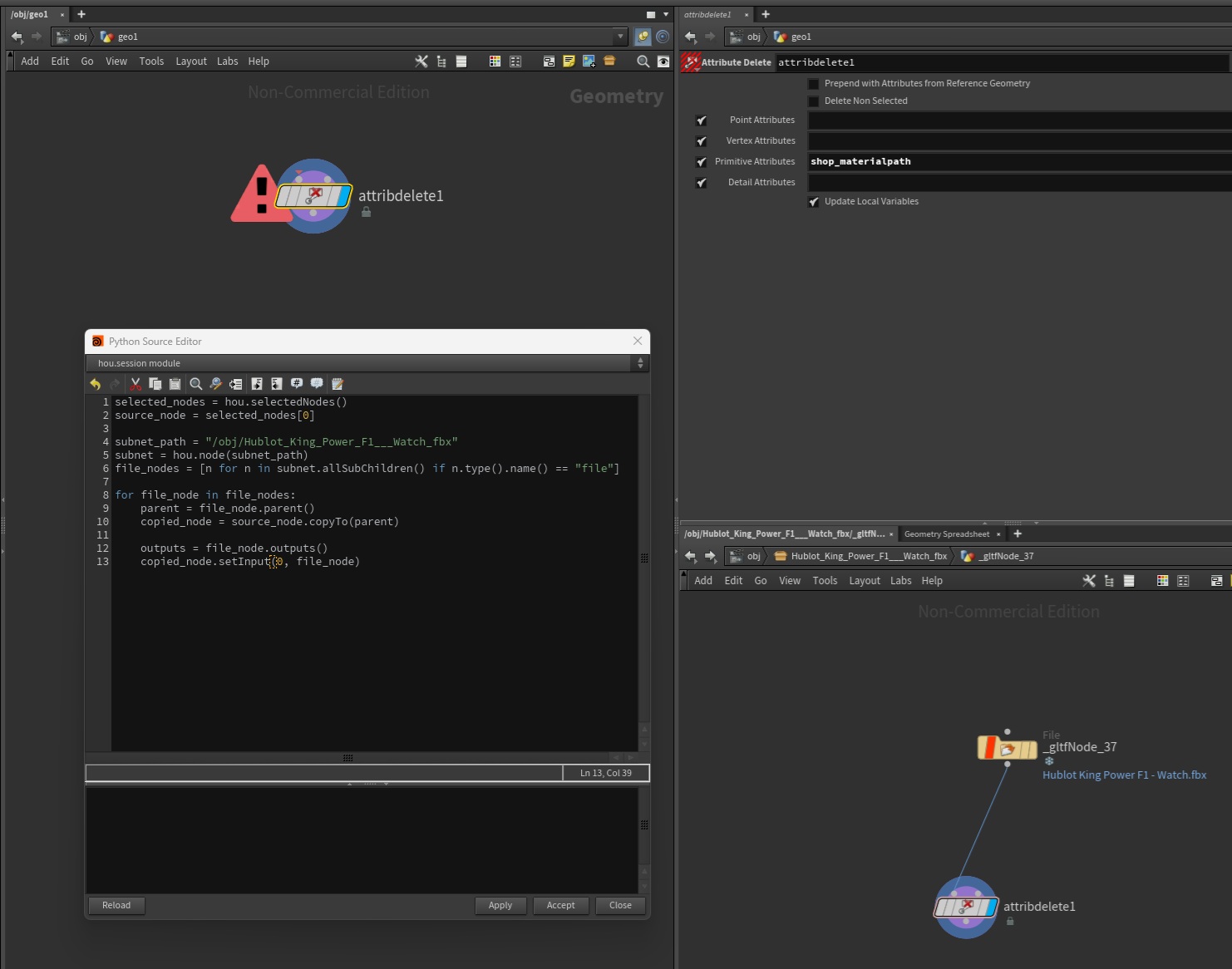
Task: Open the hou.session module dropdown
Action: (366, 363)
